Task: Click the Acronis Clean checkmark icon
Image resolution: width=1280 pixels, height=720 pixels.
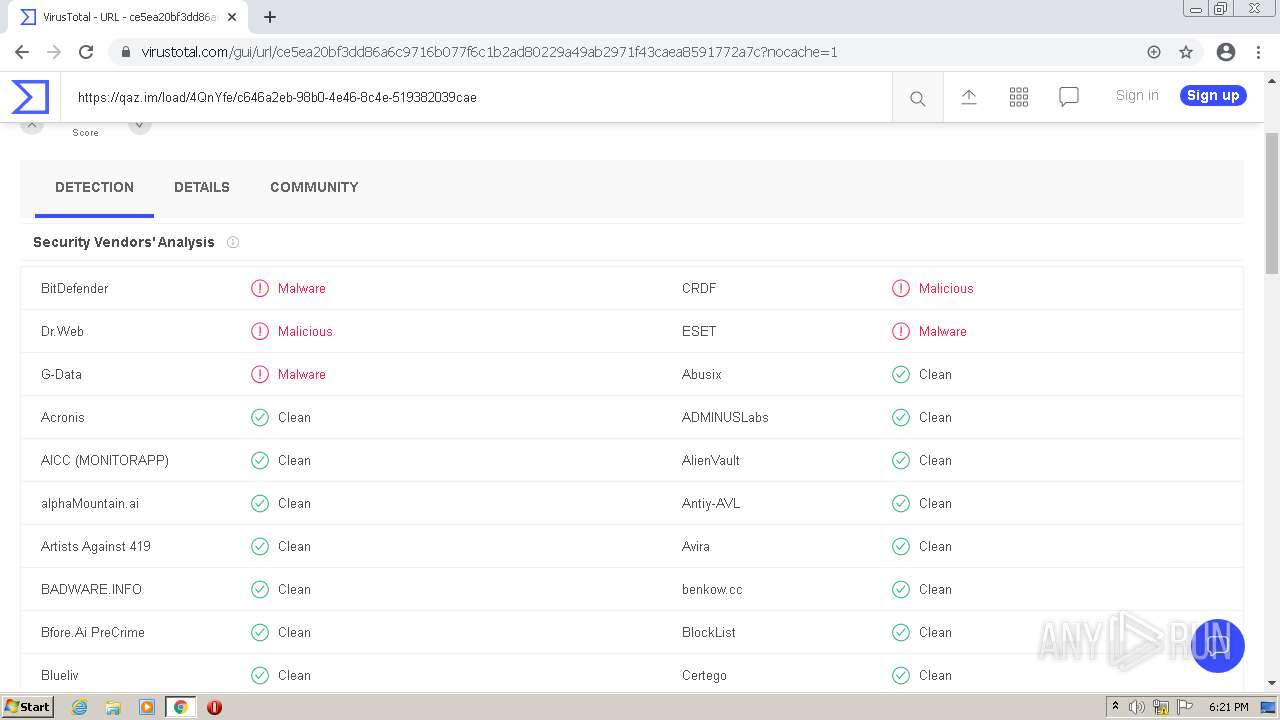Action: click(260, 417)
